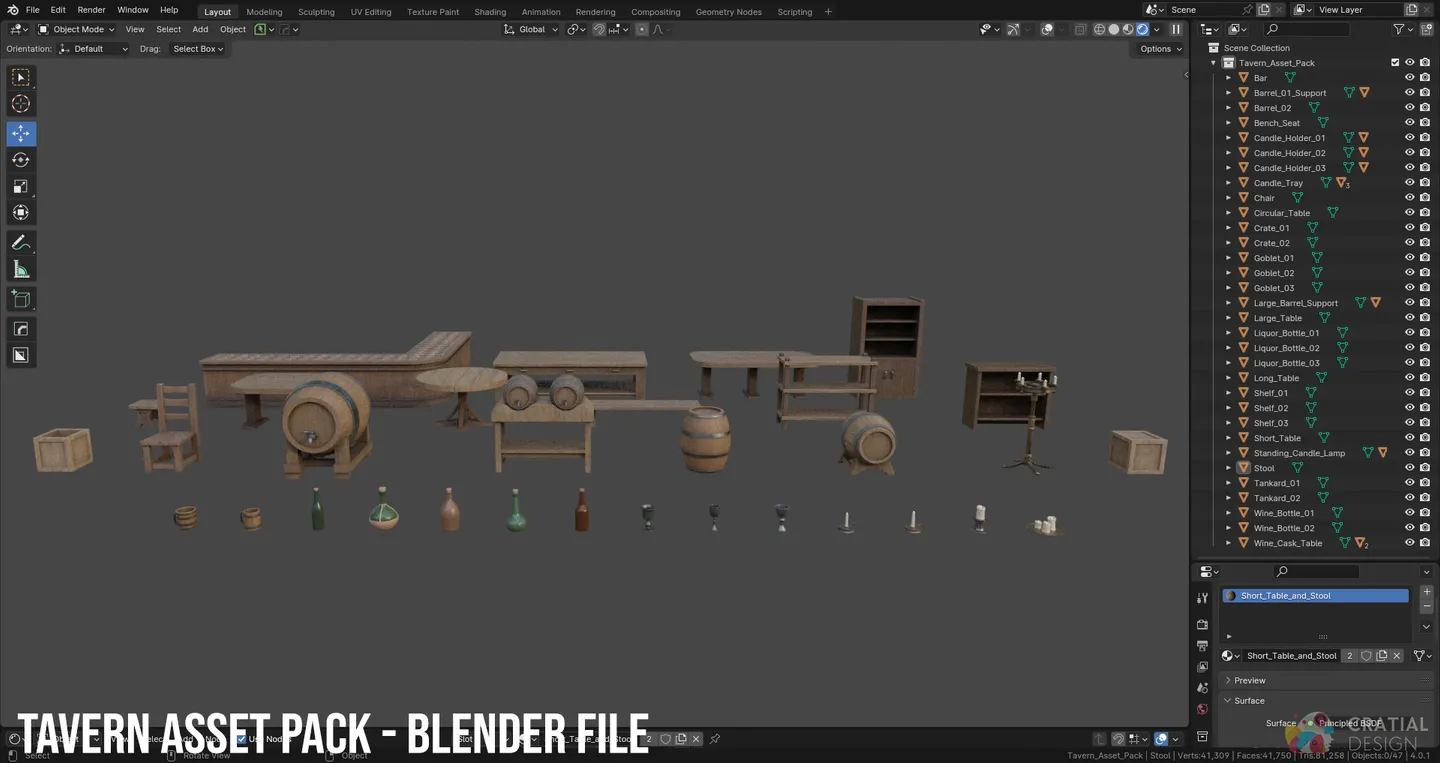Open the World properties tab
1440x763 pixels.
(1203, 710)
